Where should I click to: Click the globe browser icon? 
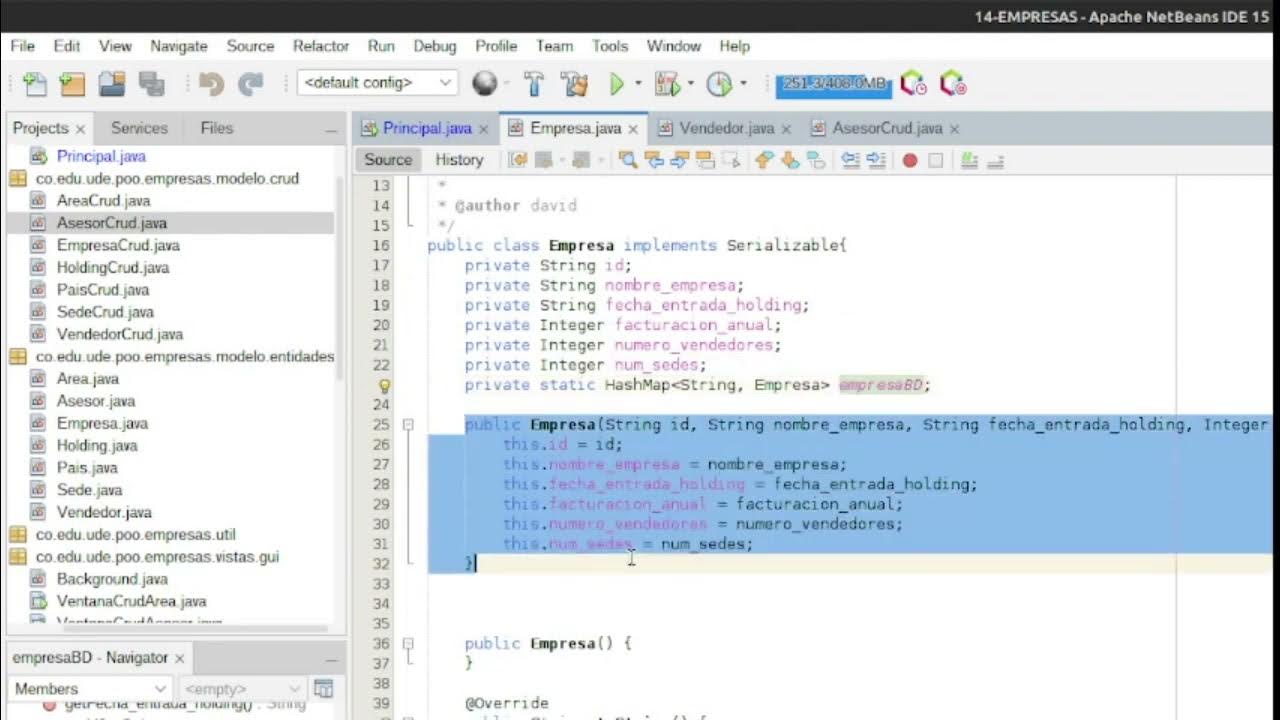tap(485, 84)
